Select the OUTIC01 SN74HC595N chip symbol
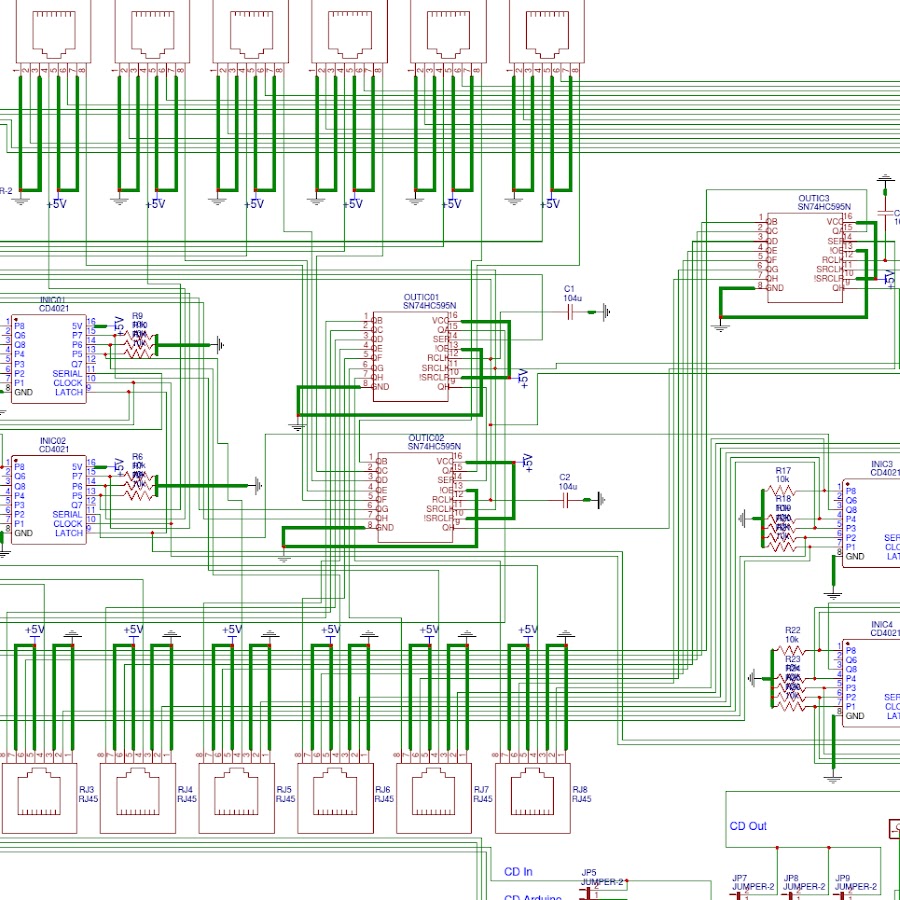The width and height of the screenshot is (900, 900). [x=412, y=356]
